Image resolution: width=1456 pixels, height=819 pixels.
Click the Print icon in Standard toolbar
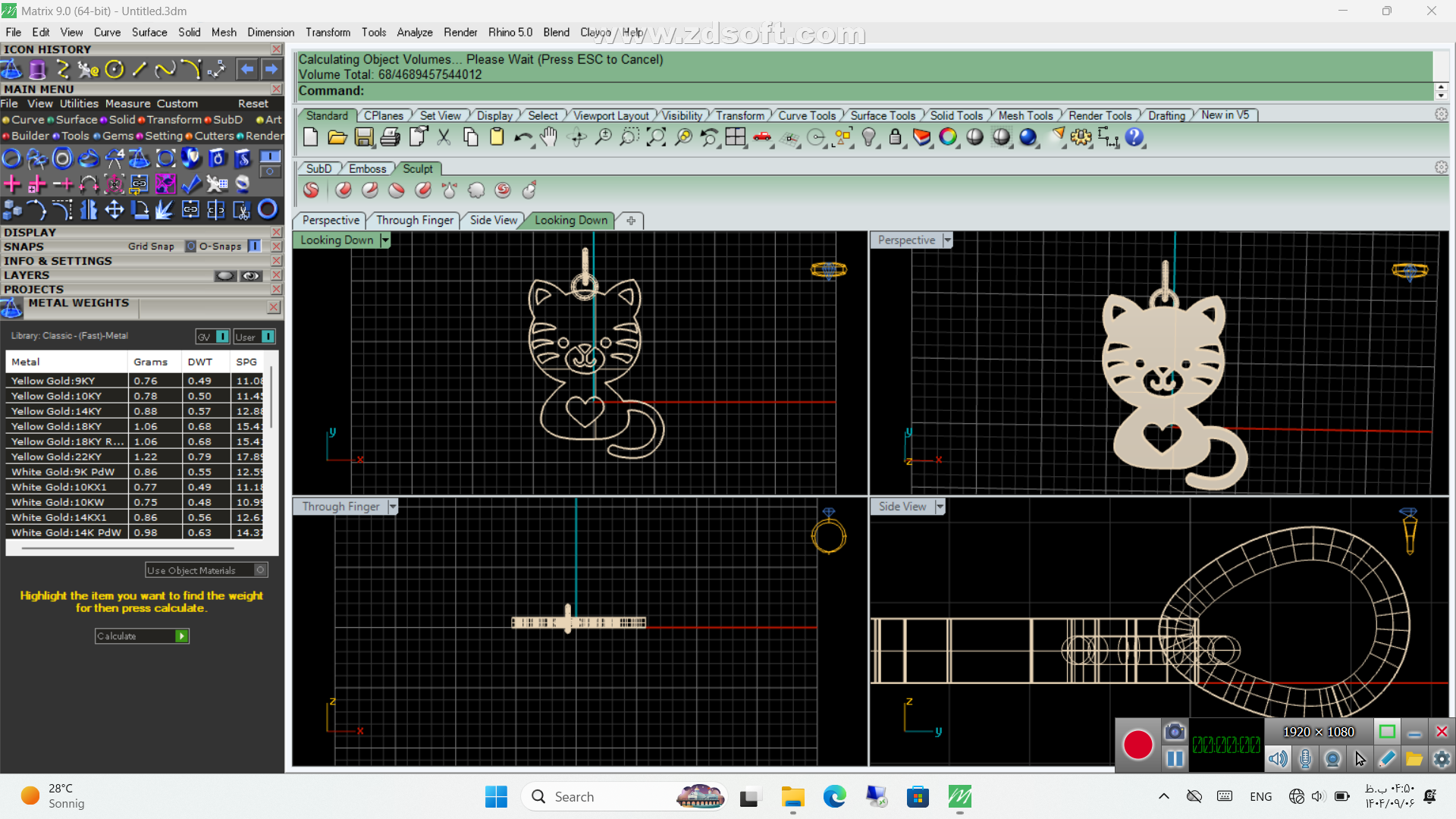391,137
